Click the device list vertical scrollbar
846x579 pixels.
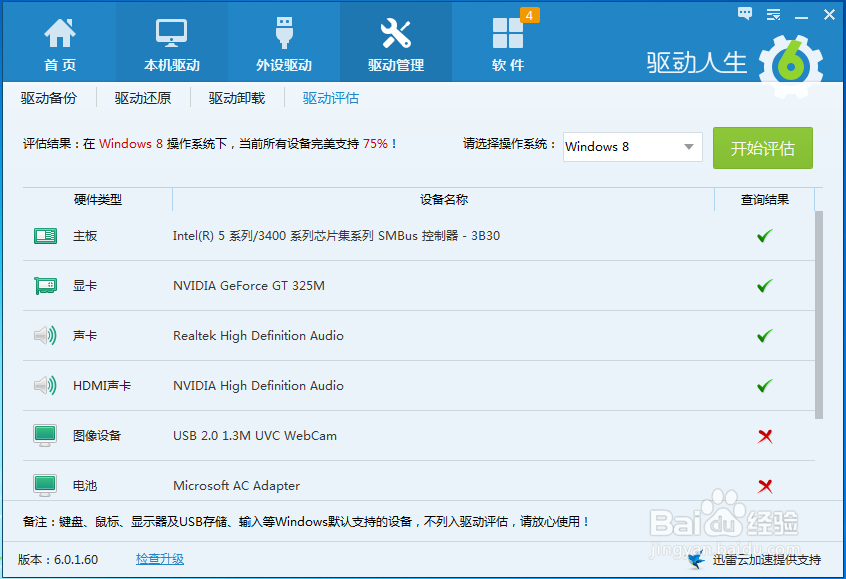(818, 315)
